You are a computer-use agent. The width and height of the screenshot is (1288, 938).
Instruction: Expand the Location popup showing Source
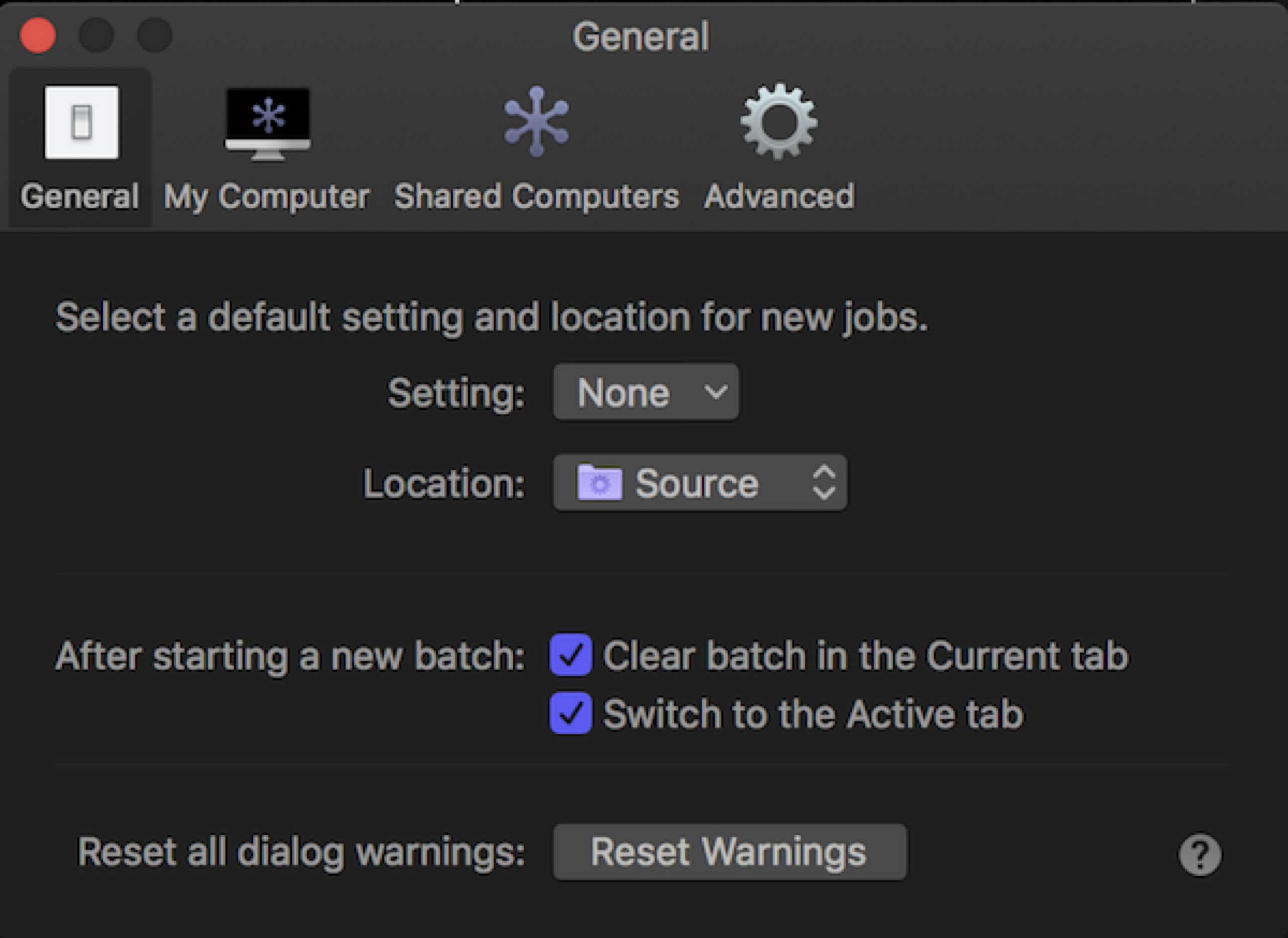click(700, 483)
